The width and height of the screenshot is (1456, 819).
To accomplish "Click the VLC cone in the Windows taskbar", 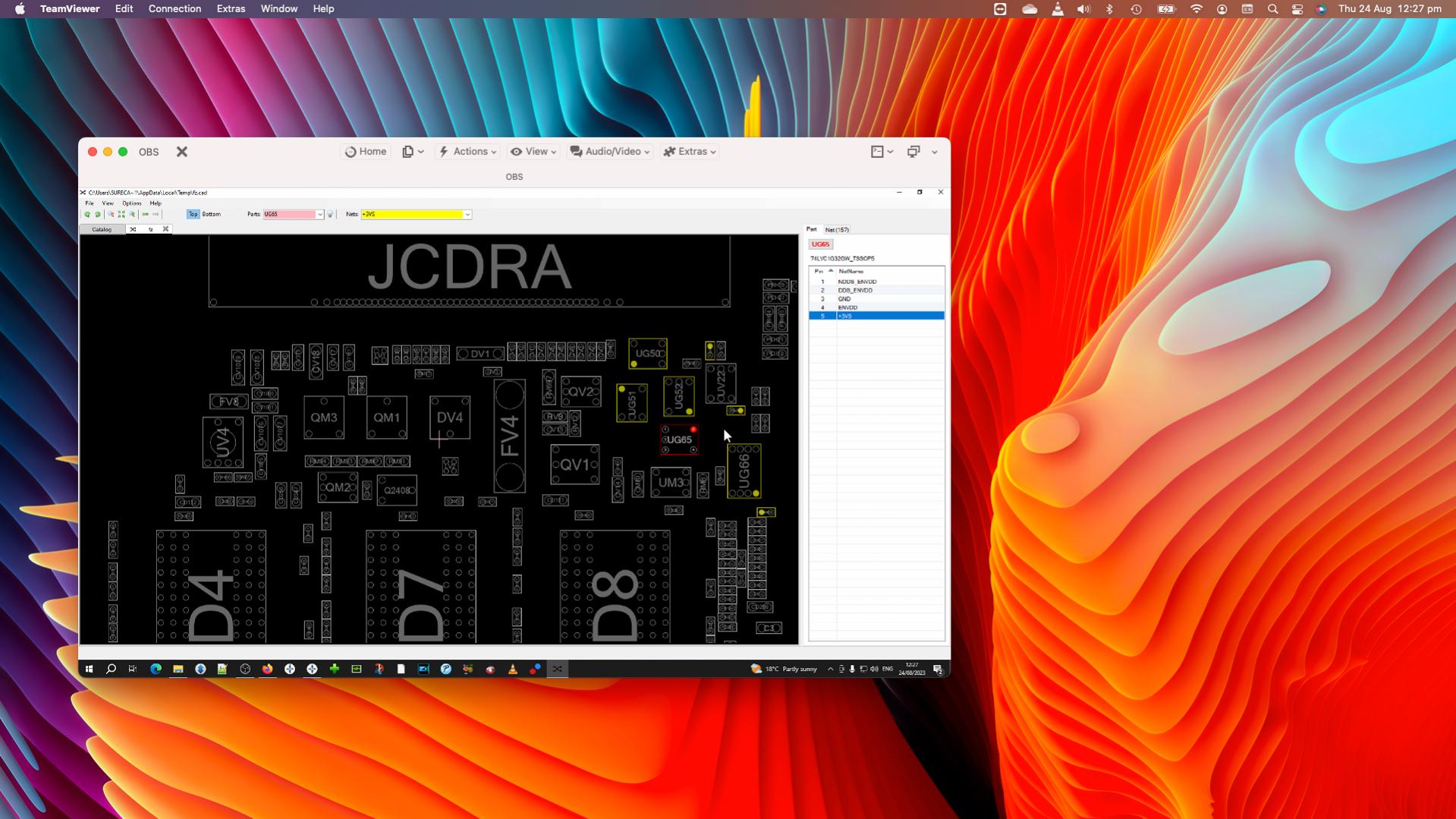I will click(x=513, y=669).
